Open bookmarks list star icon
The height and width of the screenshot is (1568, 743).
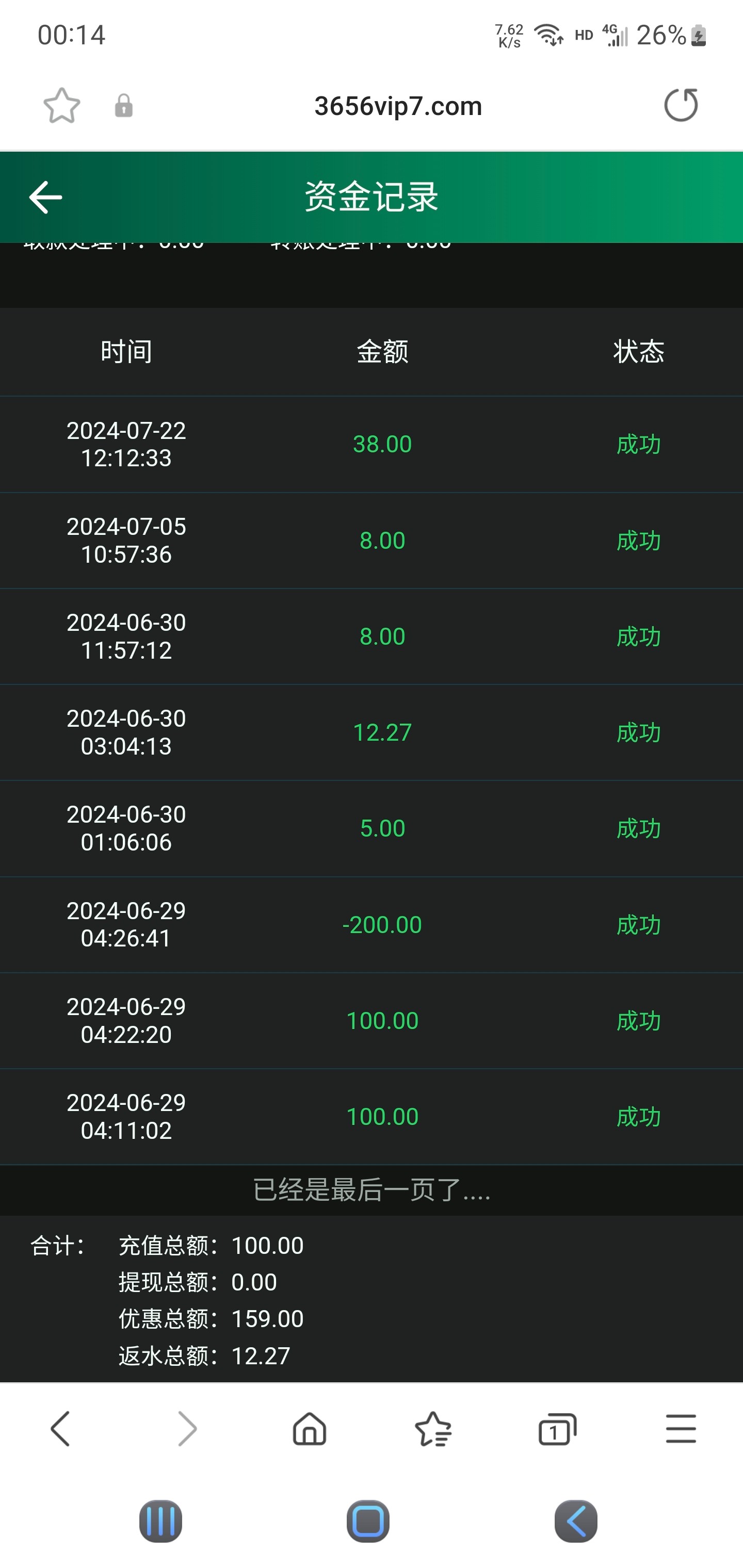click(x=433, y=1429)
